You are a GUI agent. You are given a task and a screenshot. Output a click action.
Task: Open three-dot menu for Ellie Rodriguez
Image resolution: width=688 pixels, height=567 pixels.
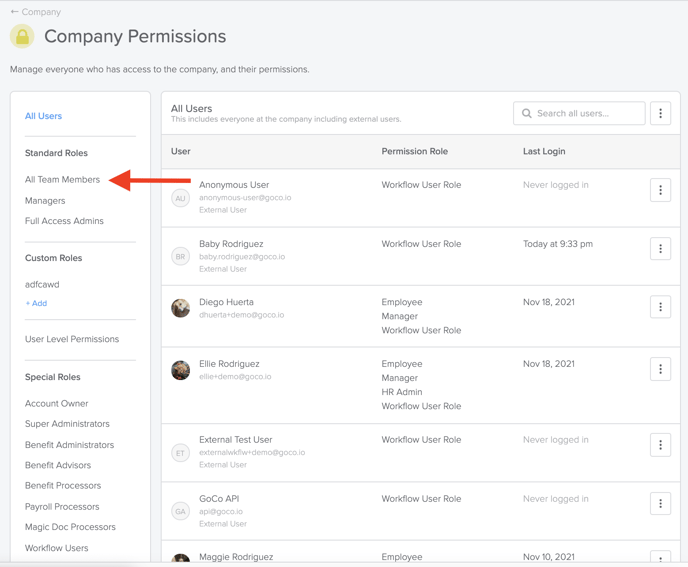coord(660,369)
